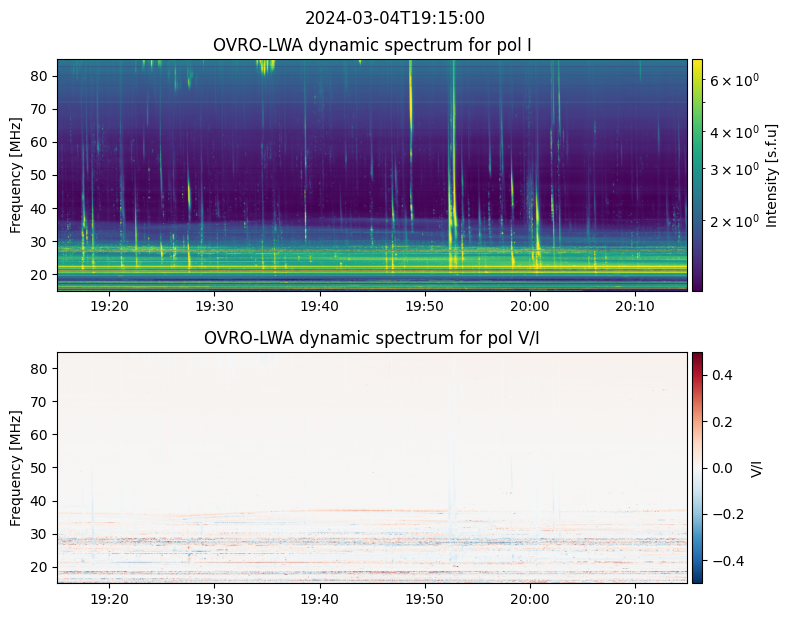The image size is (789, 617).
Task: Click the "dynamic spectrum for pol V/I" title
Action: coord(372,338)
